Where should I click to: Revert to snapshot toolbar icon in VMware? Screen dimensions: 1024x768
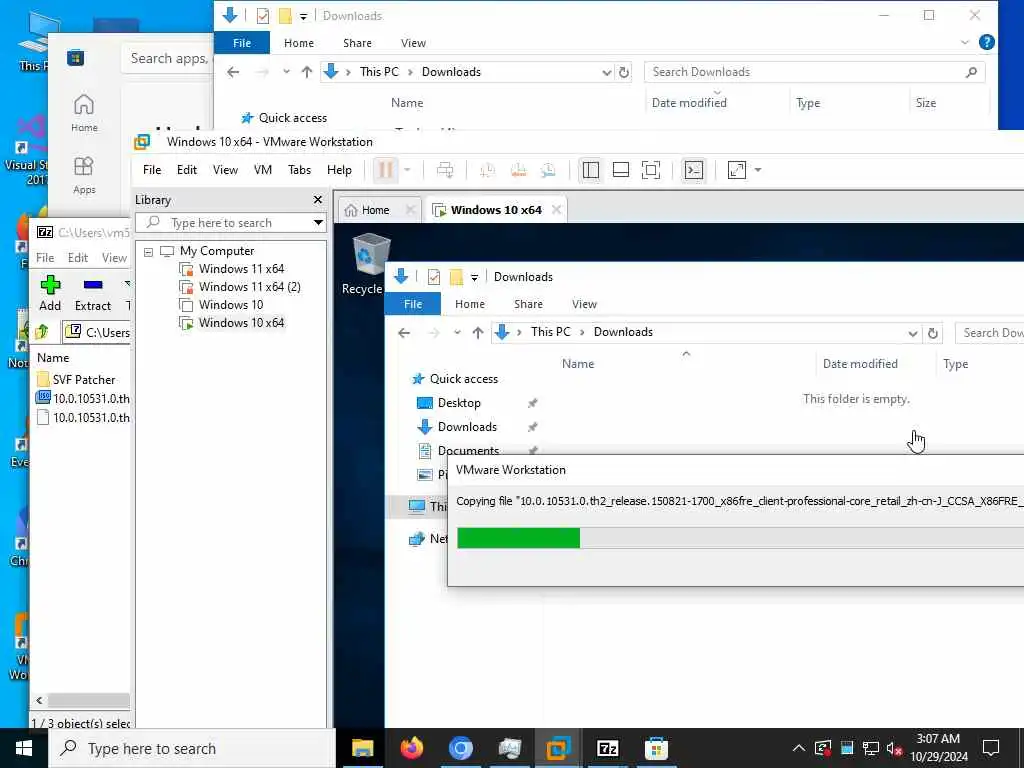(519, 170)
